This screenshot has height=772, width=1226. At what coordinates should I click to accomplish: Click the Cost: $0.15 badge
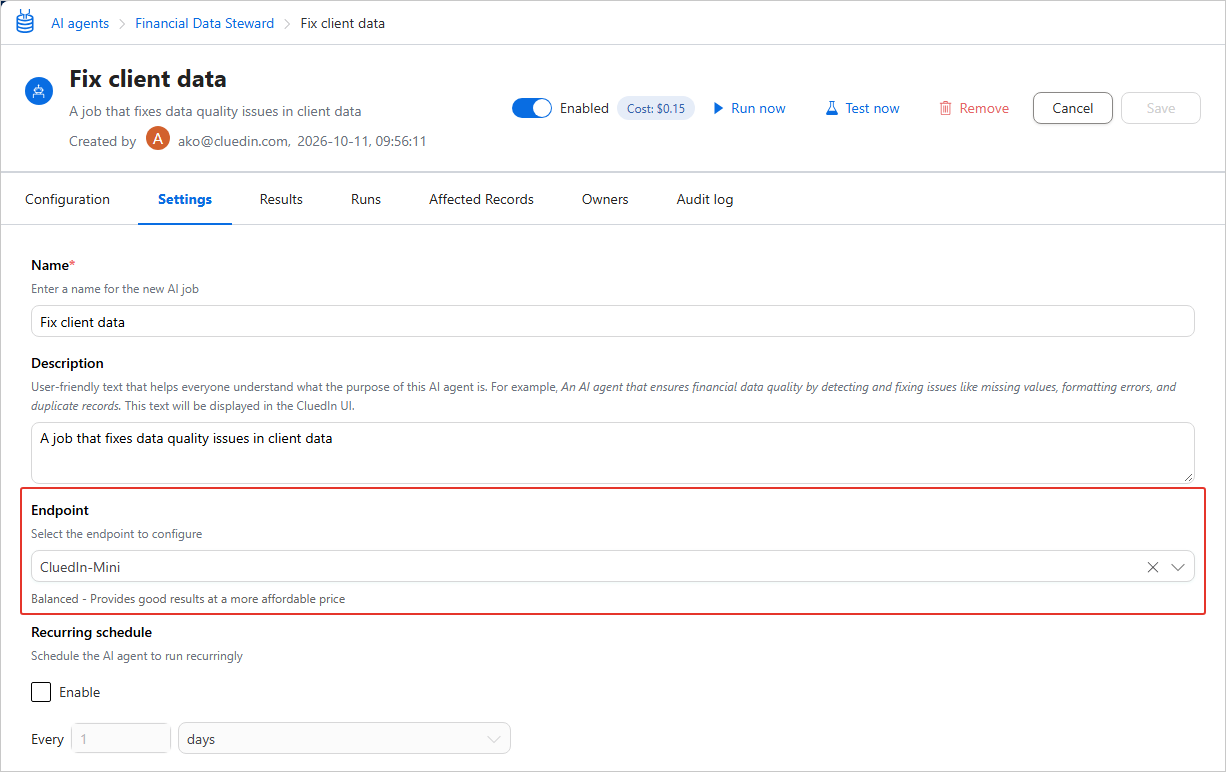pyautogui.click(x=656, y=108)
